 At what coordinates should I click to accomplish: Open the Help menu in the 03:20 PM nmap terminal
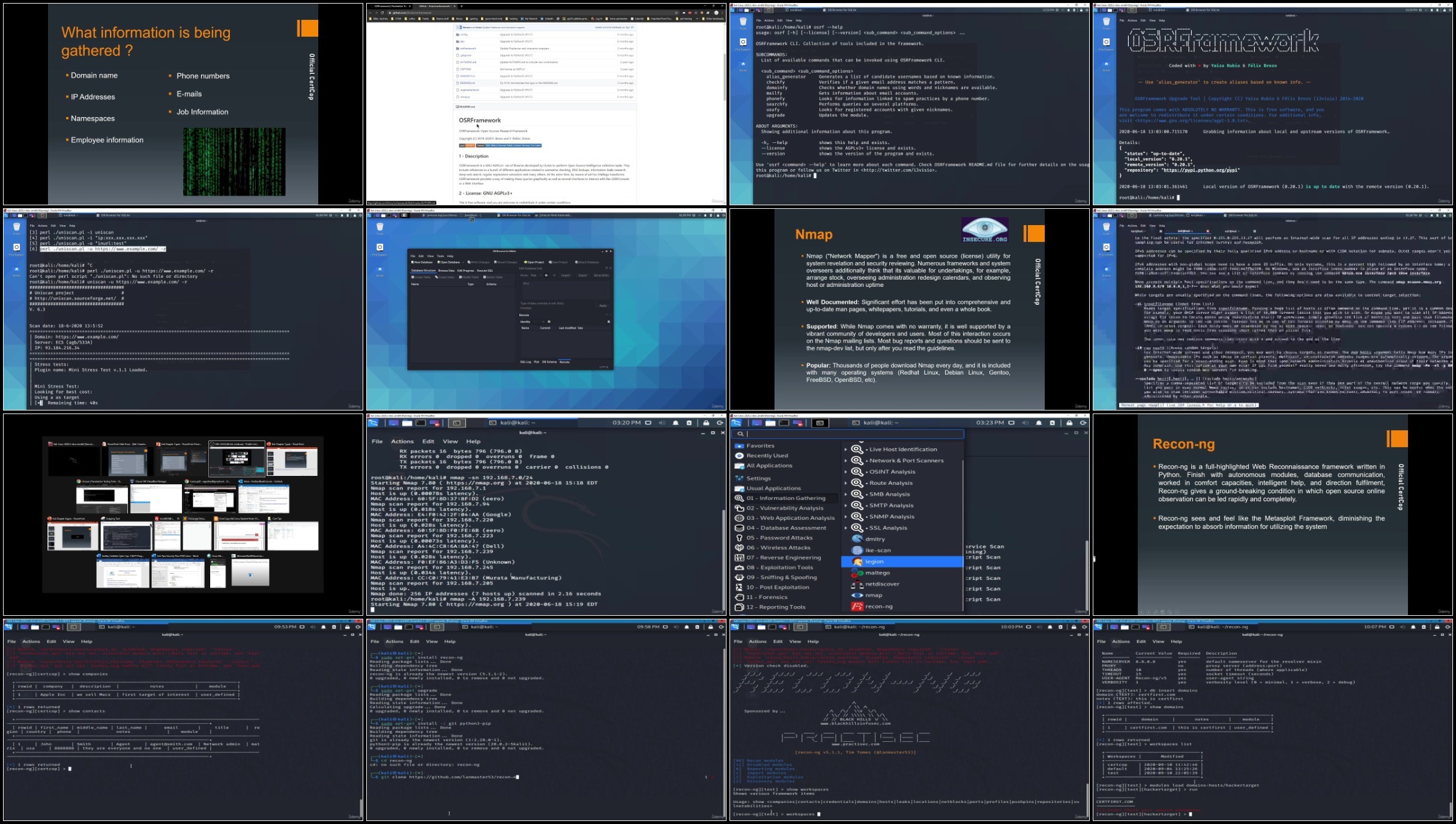pyautogui.click(x=474, y=442)
